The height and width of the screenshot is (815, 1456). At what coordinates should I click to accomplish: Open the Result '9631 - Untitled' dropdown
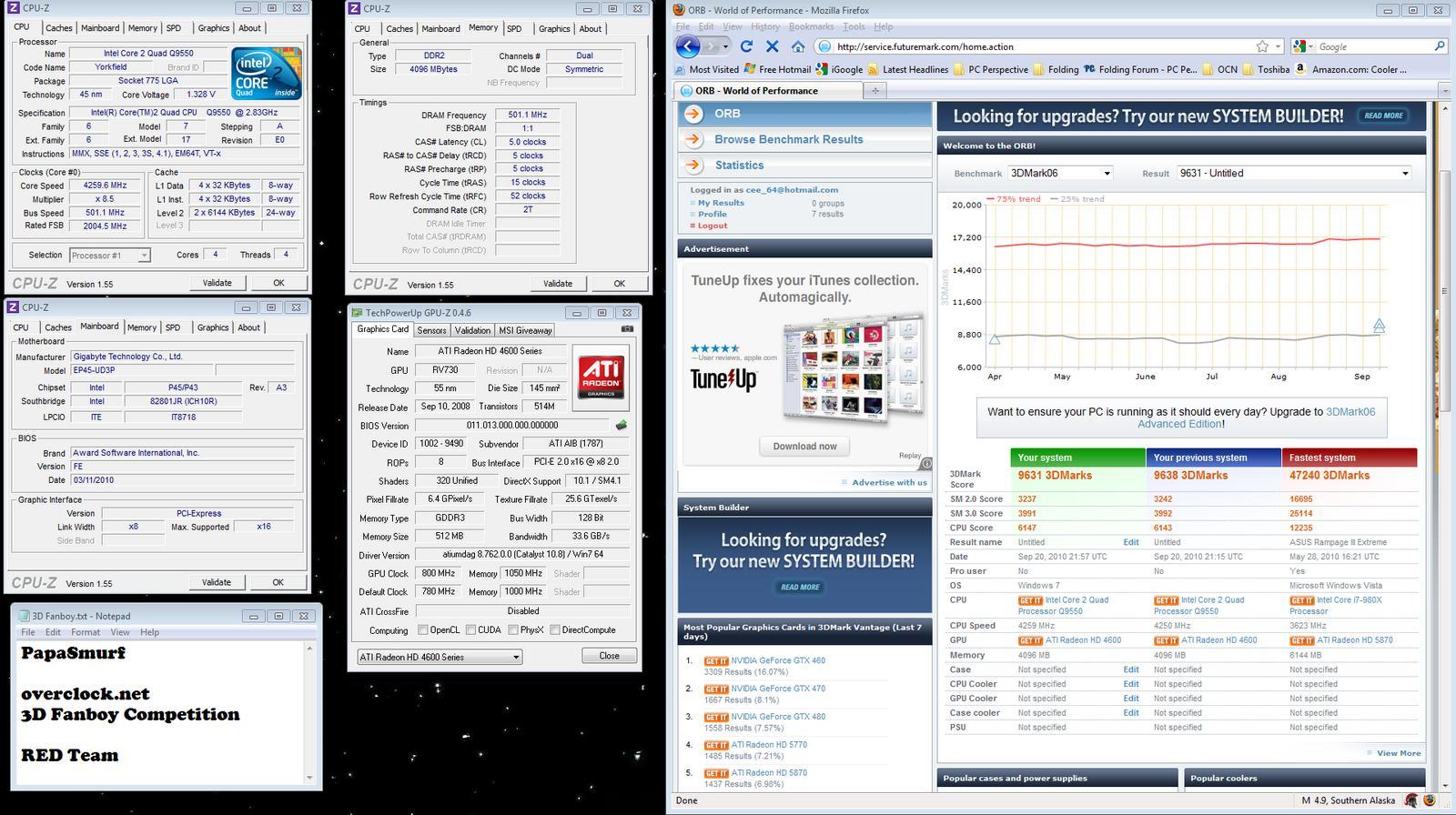(1293, 173)
